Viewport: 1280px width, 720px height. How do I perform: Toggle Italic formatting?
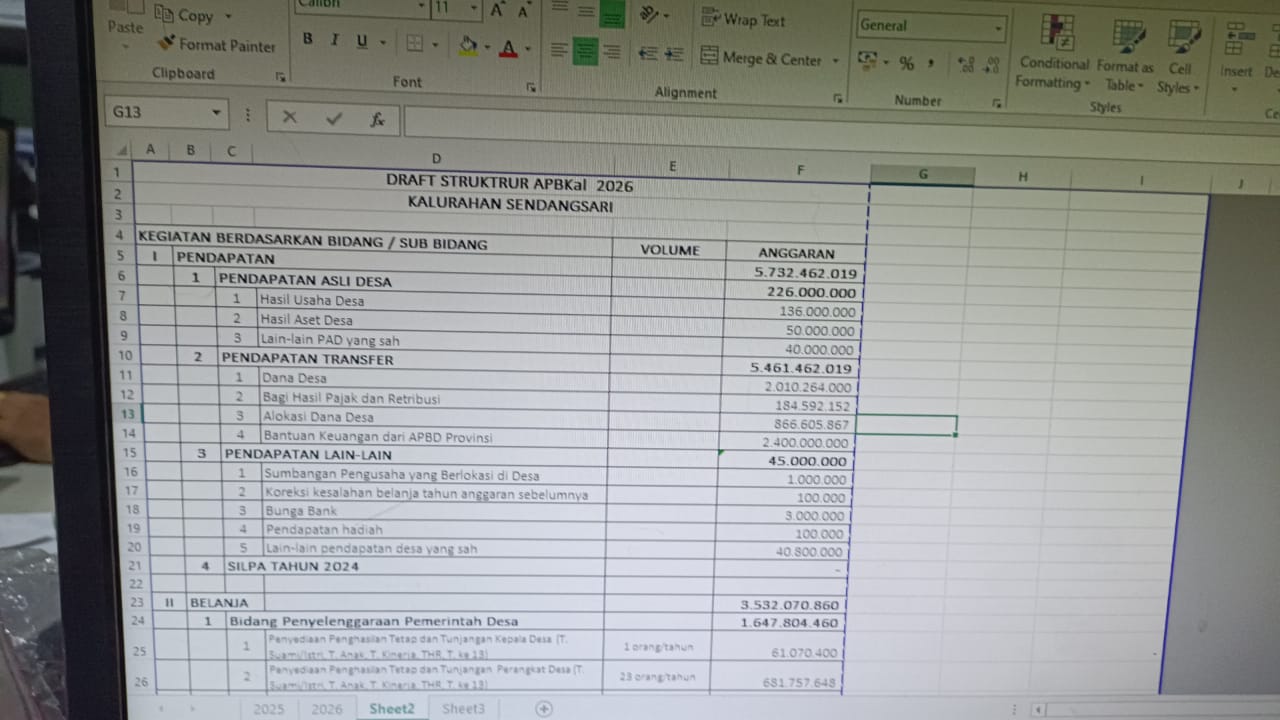click(334, 40)
